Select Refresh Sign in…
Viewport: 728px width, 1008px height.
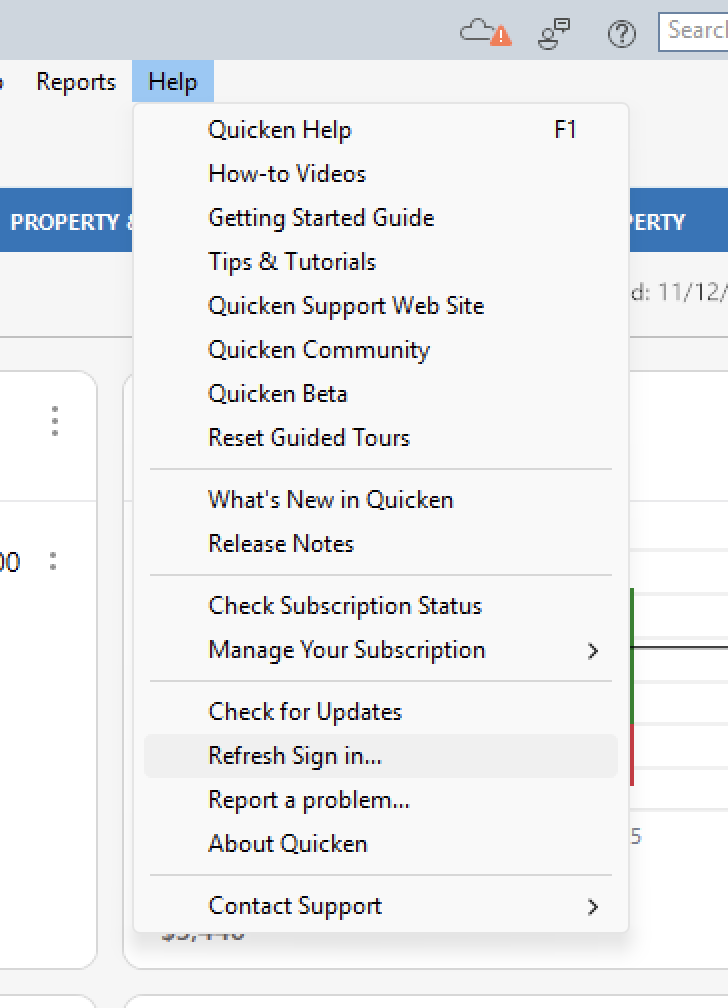point(381,756)
